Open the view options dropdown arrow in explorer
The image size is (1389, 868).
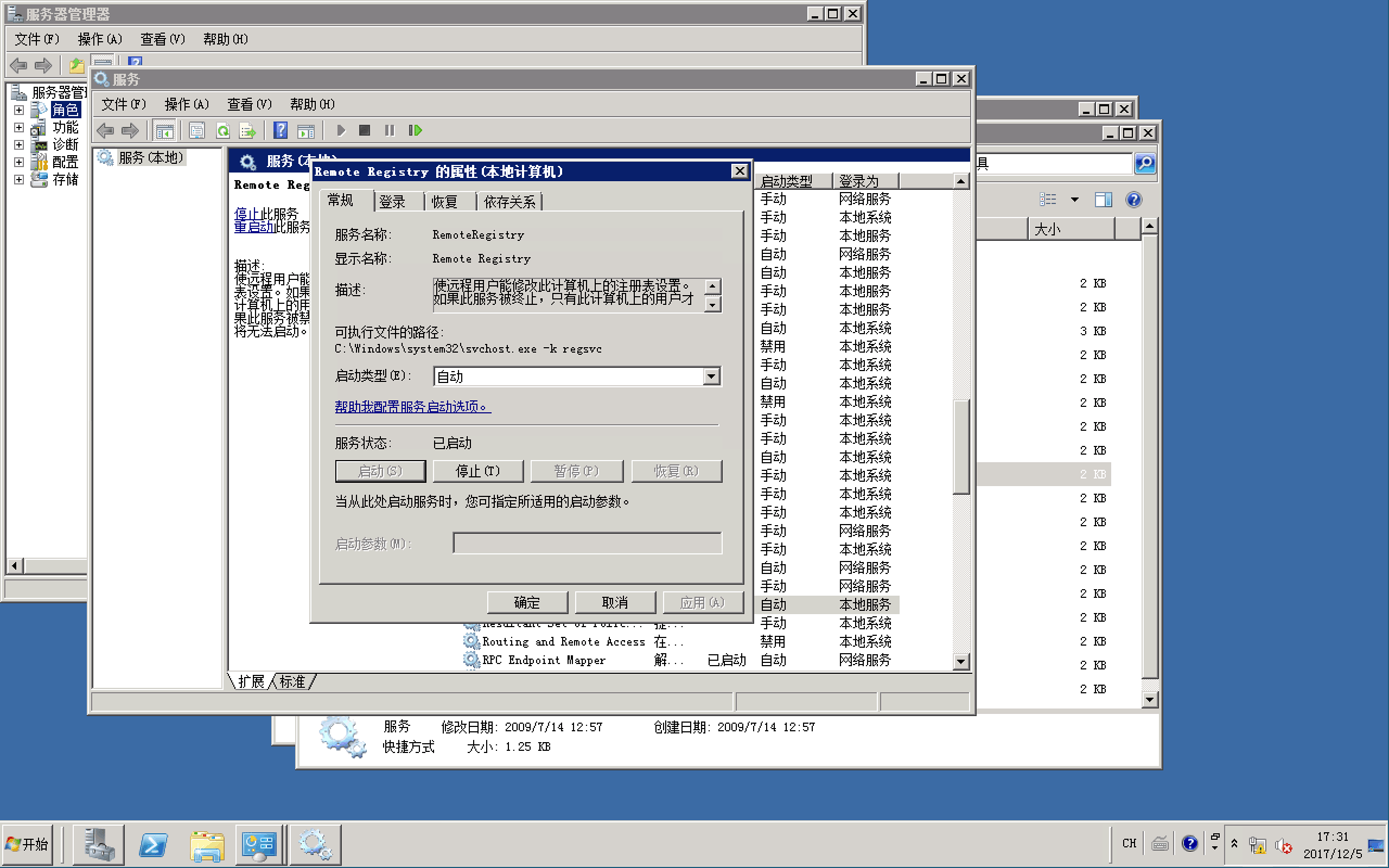click(1074, 200)
